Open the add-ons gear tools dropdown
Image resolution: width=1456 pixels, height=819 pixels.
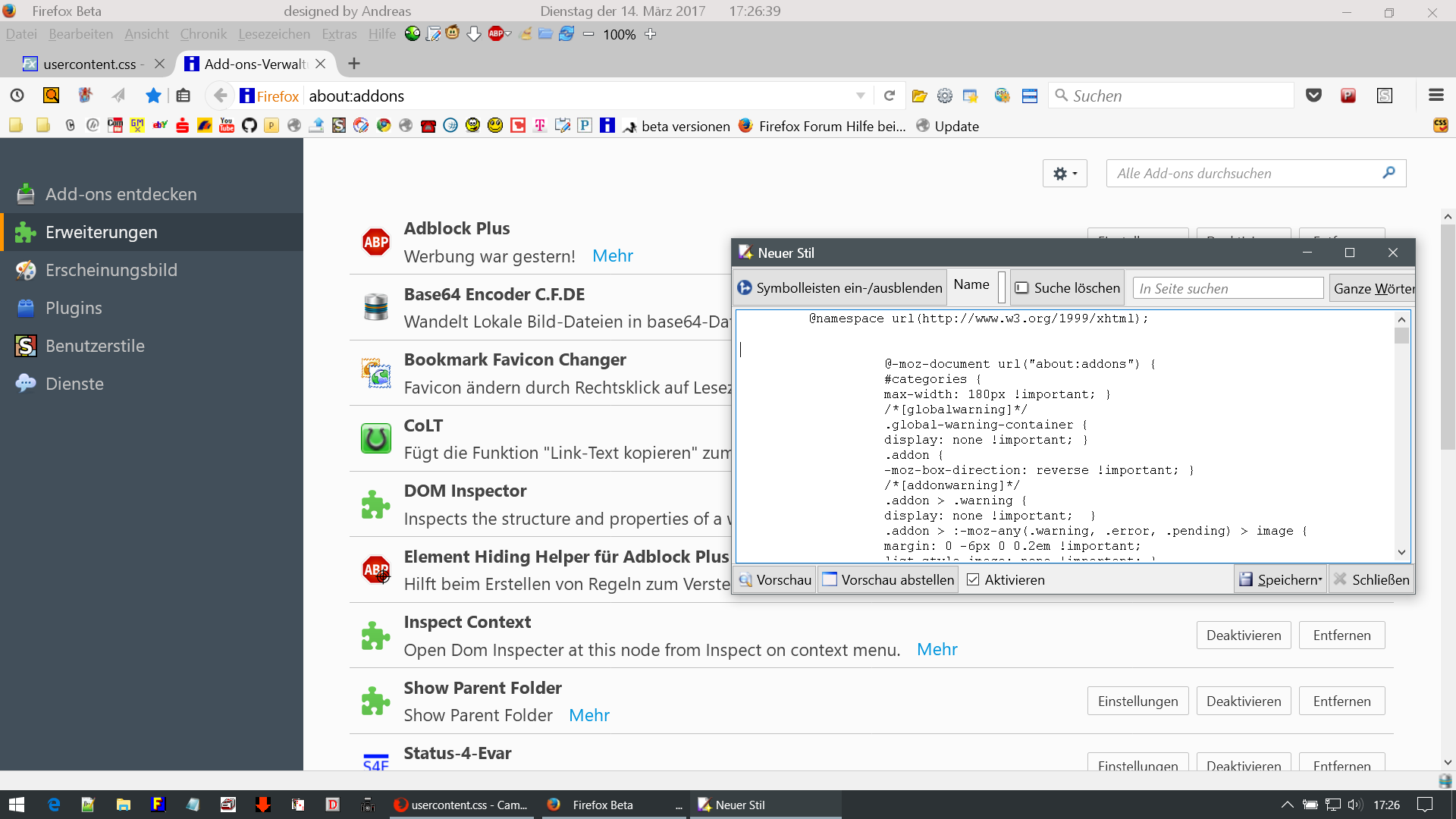pyautogui.click(x=1065, y=174)
